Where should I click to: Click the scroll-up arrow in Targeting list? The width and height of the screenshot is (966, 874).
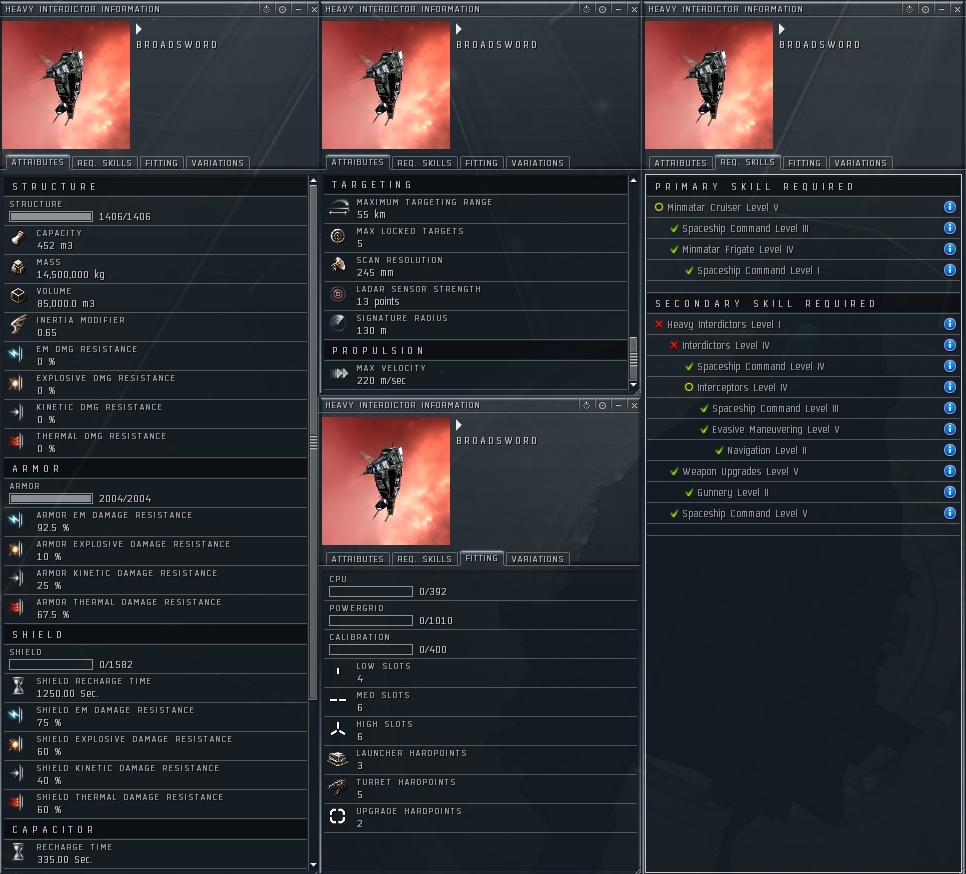click(633, 180)
